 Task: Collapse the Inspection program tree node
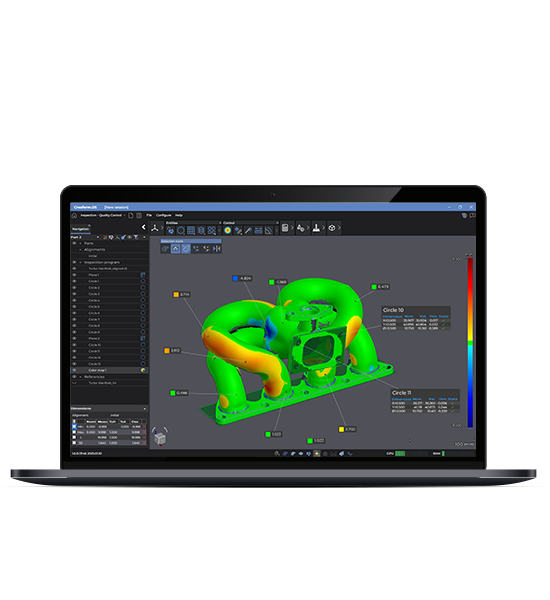coord(80,262)
